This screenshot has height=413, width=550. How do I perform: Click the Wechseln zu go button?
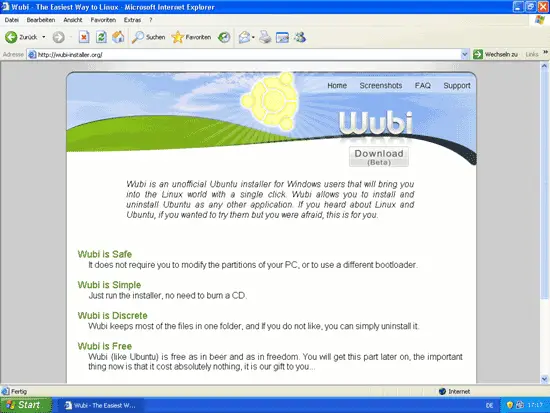pos(495,54)
